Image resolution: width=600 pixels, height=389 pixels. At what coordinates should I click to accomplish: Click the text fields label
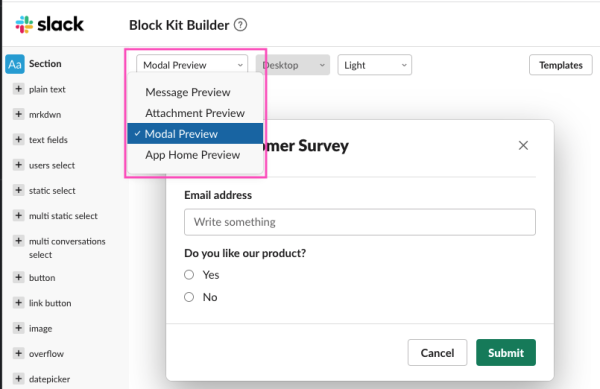click(x=48, y=140)
